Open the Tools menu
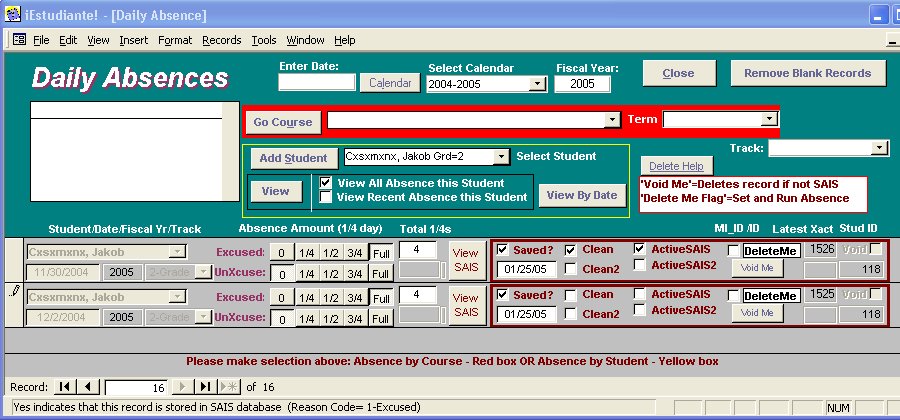 [x=264, y=40]
